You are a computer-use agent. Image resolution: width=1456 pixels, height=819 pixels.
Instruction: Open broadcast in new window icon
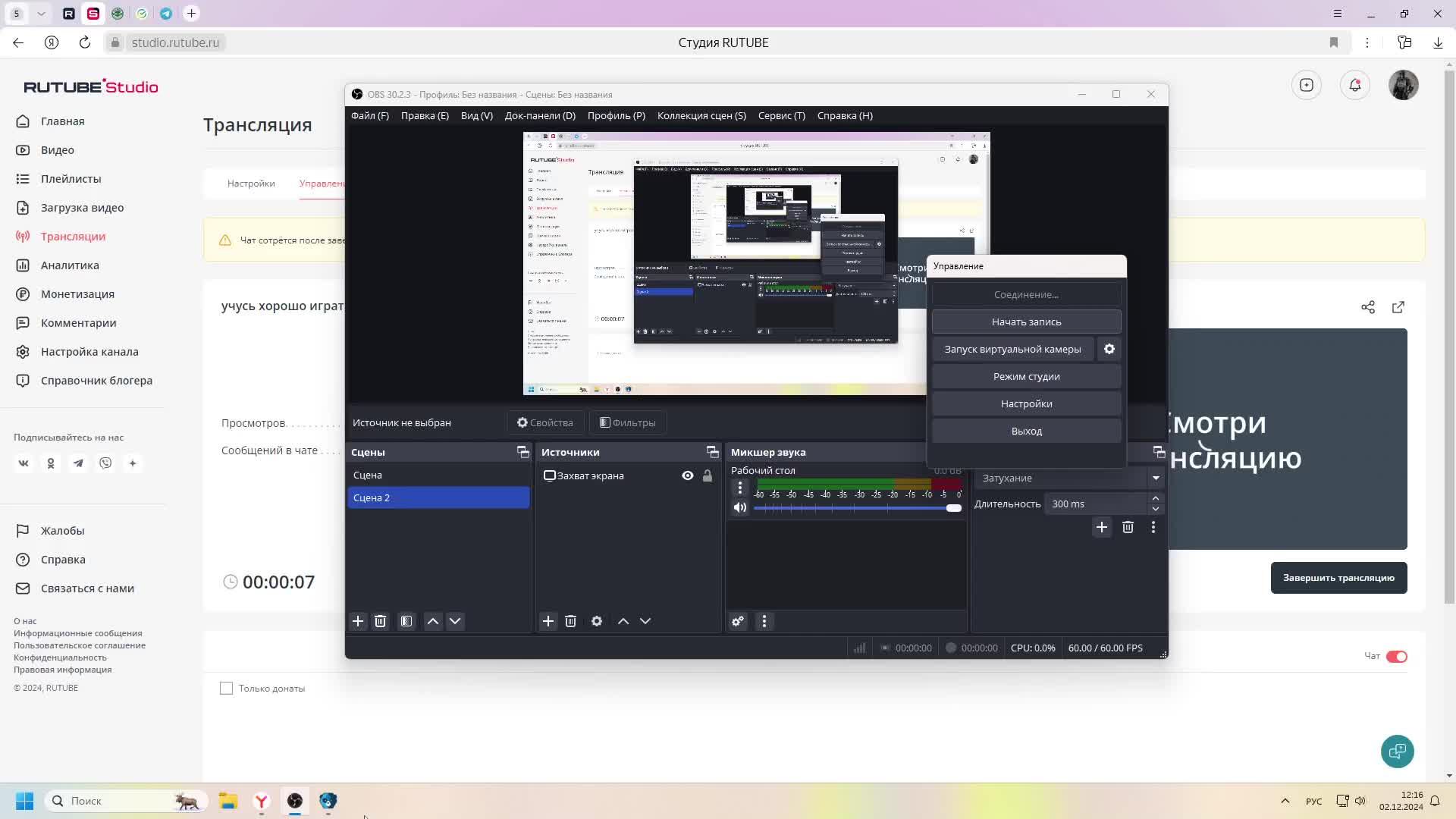[x=1398, y=307]
